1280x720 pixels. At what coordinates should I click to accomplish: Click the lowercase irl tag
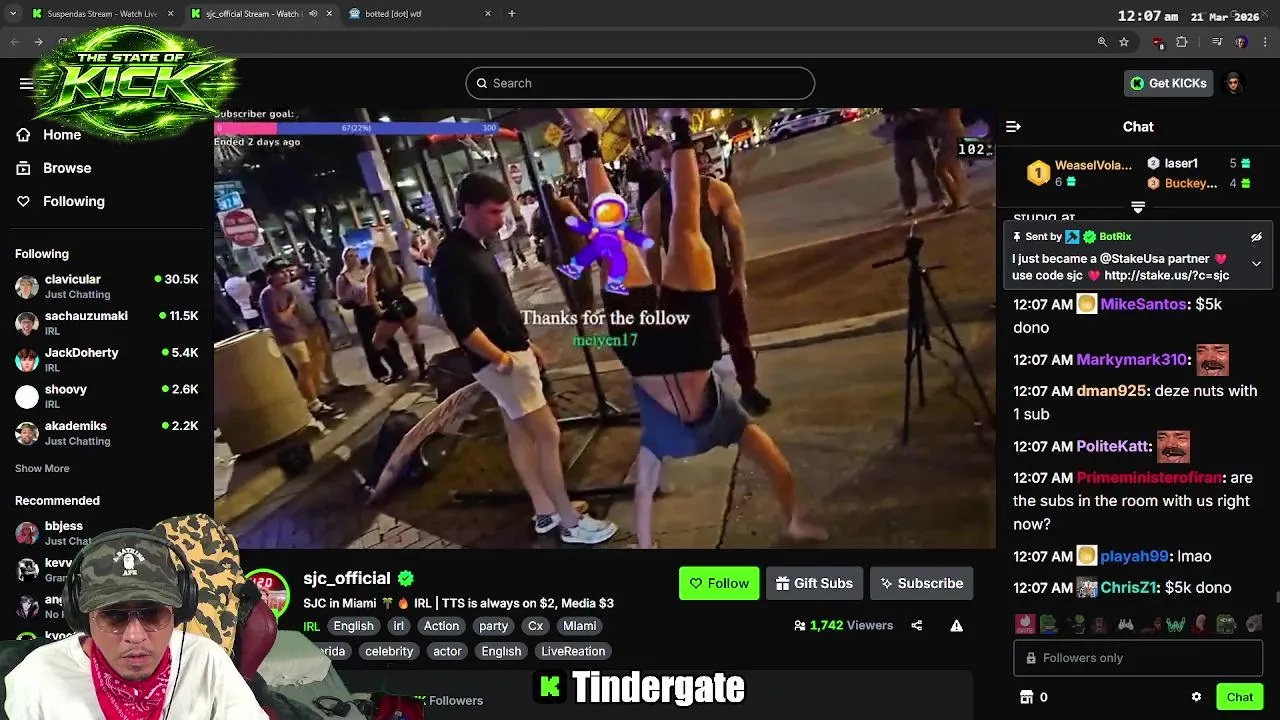point(398,626)
